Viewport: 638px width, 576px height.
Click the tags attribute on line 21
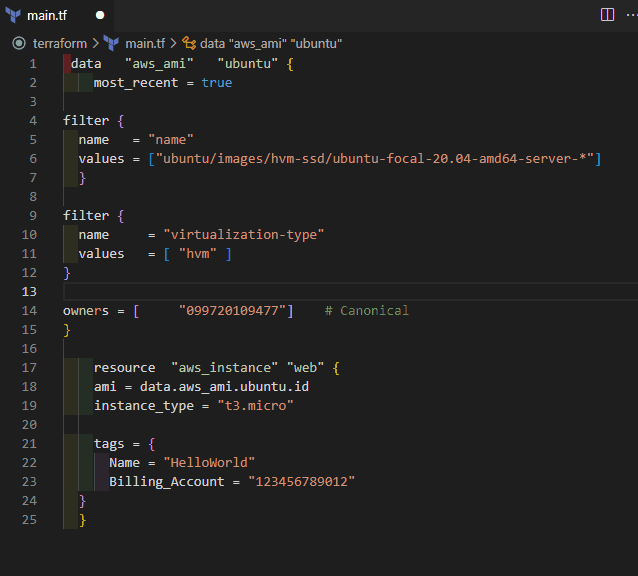[109, 444]
